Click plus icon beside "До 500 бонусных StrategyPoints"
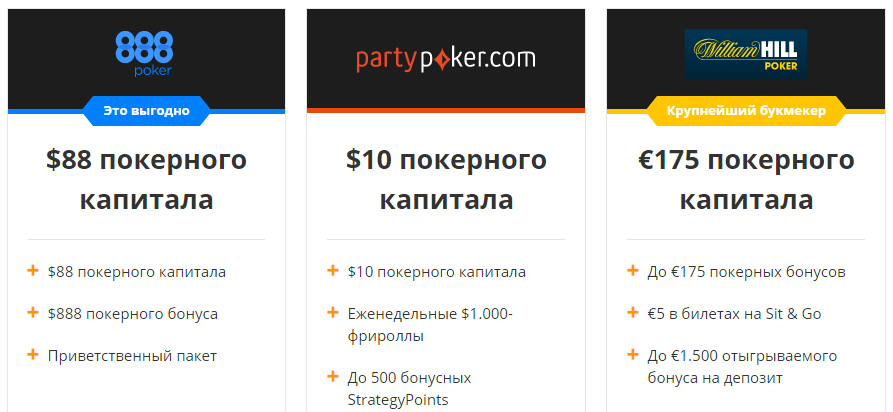Viewport: 893px width, 412px height. (x=333, y=376)
